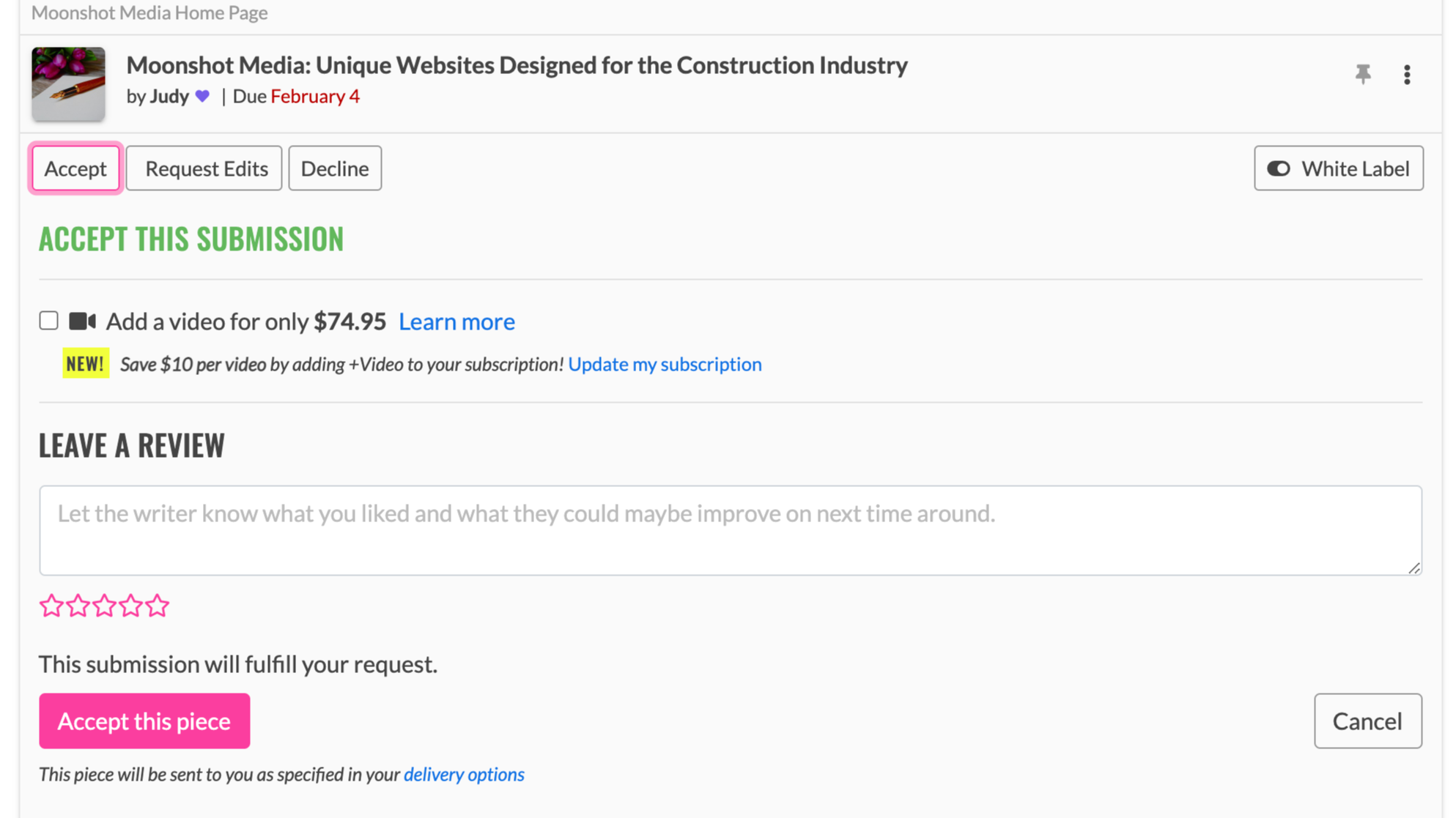Click Accept this piece button
1456x818 pixels.
coord(144,721)
